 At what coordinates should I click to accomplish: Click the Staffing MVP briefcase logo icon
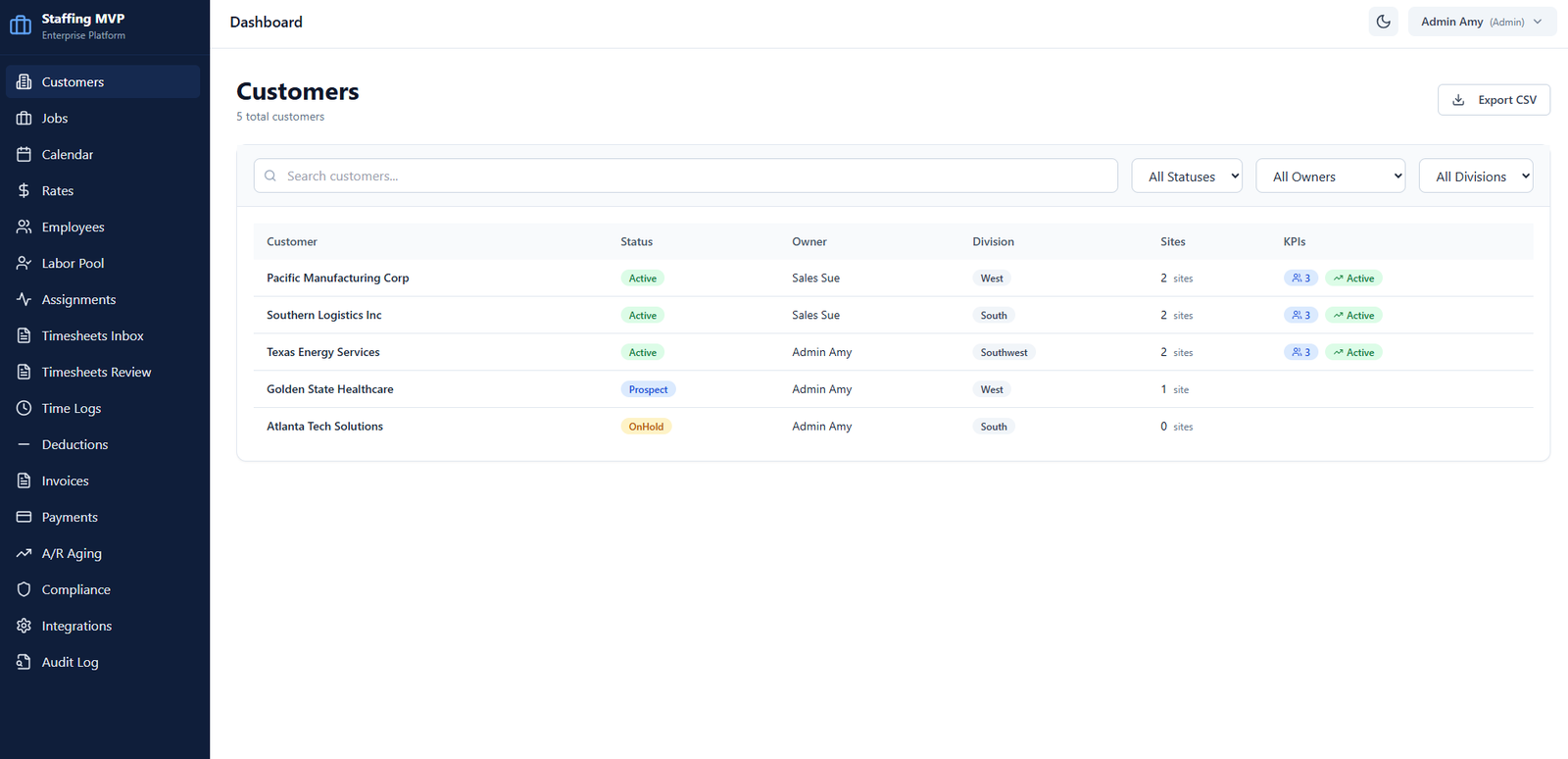[21, 25]
